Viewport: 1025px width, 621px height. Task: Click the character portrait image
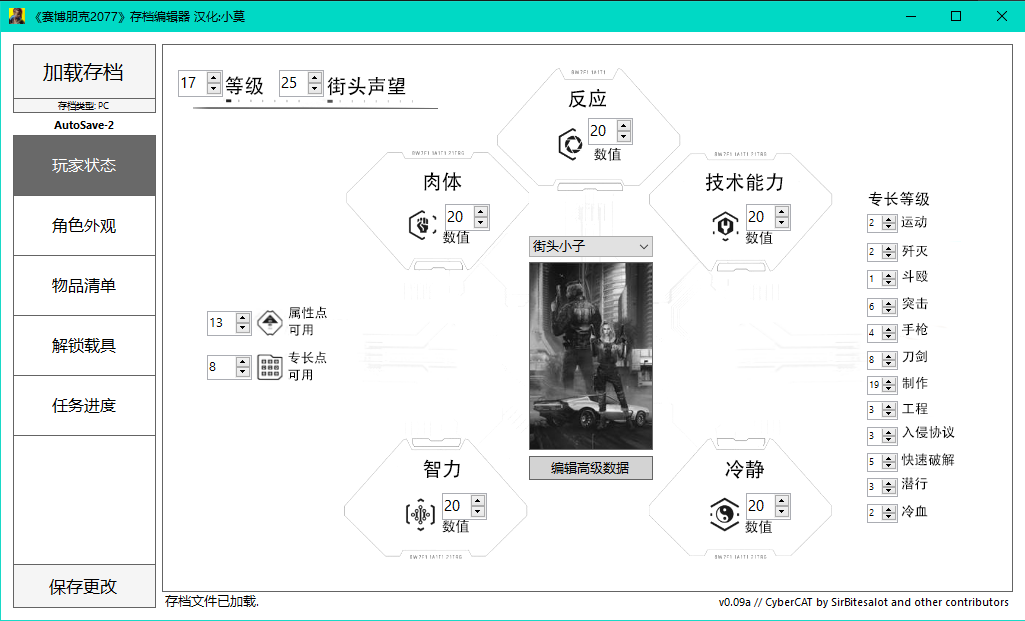(x=590, y=356)
